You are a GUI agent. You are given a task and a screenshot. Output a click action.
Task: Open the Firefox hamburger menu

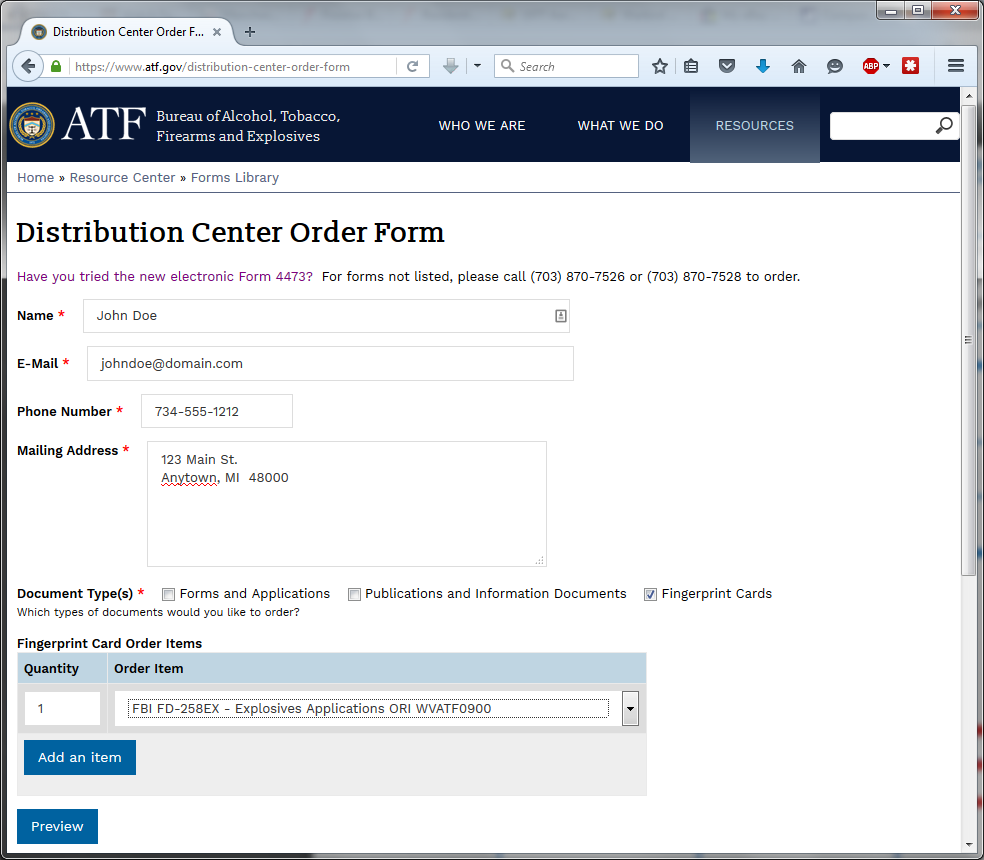coord(955,67)
